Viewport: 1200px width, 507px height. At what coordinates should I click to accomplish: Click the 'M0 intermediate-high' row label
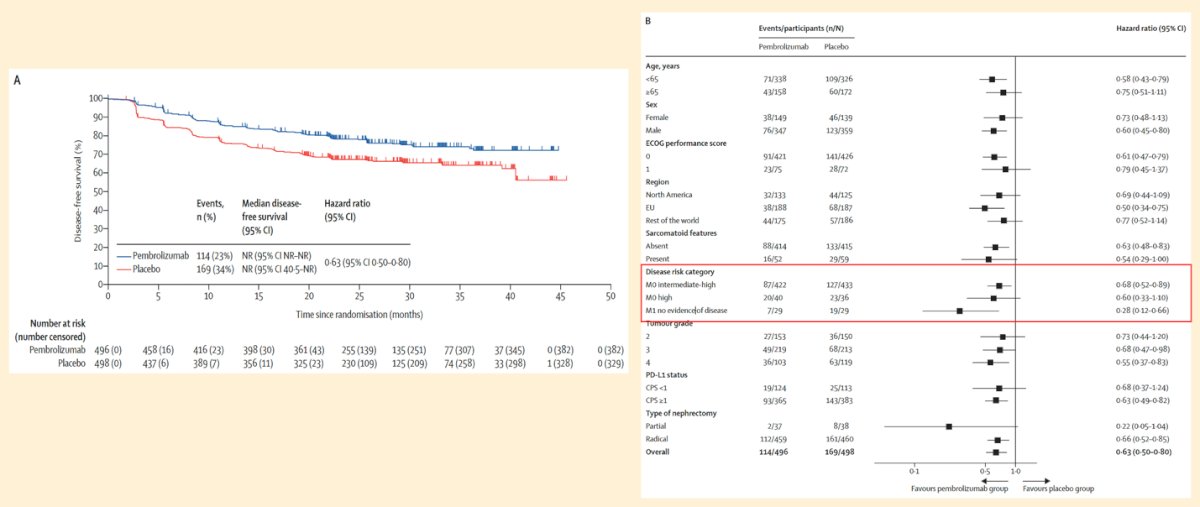click(681, 285)
